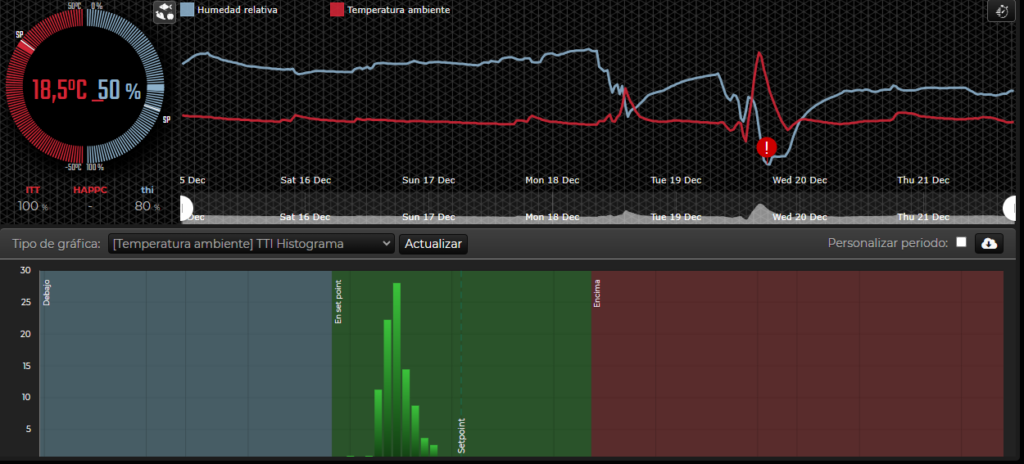Click Wed 20 Dec on the range navigator
Viewport: 1024px width, 464px height.
click(x=797, y=216)
